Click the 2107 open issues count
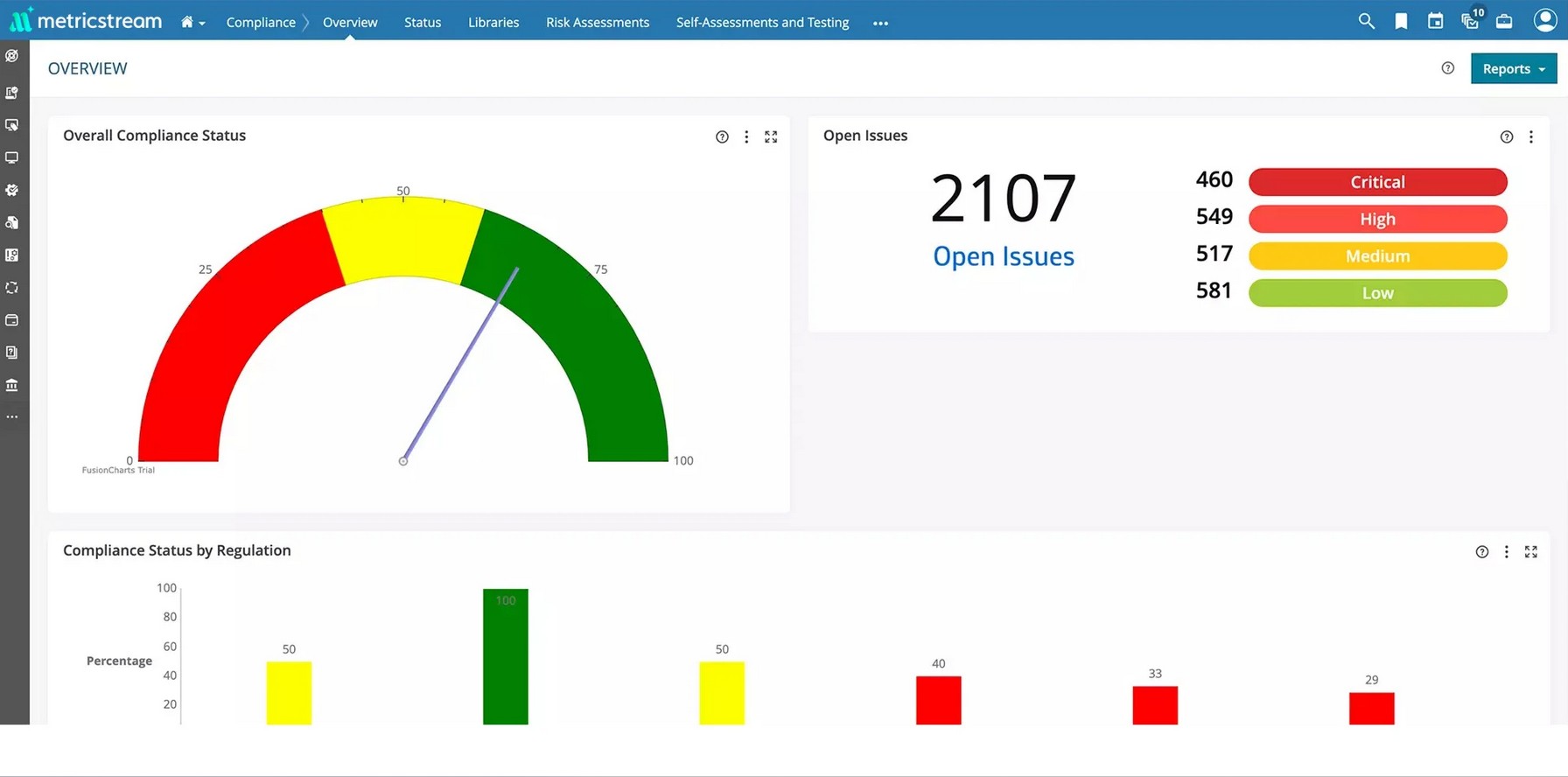 (1004, 199)
